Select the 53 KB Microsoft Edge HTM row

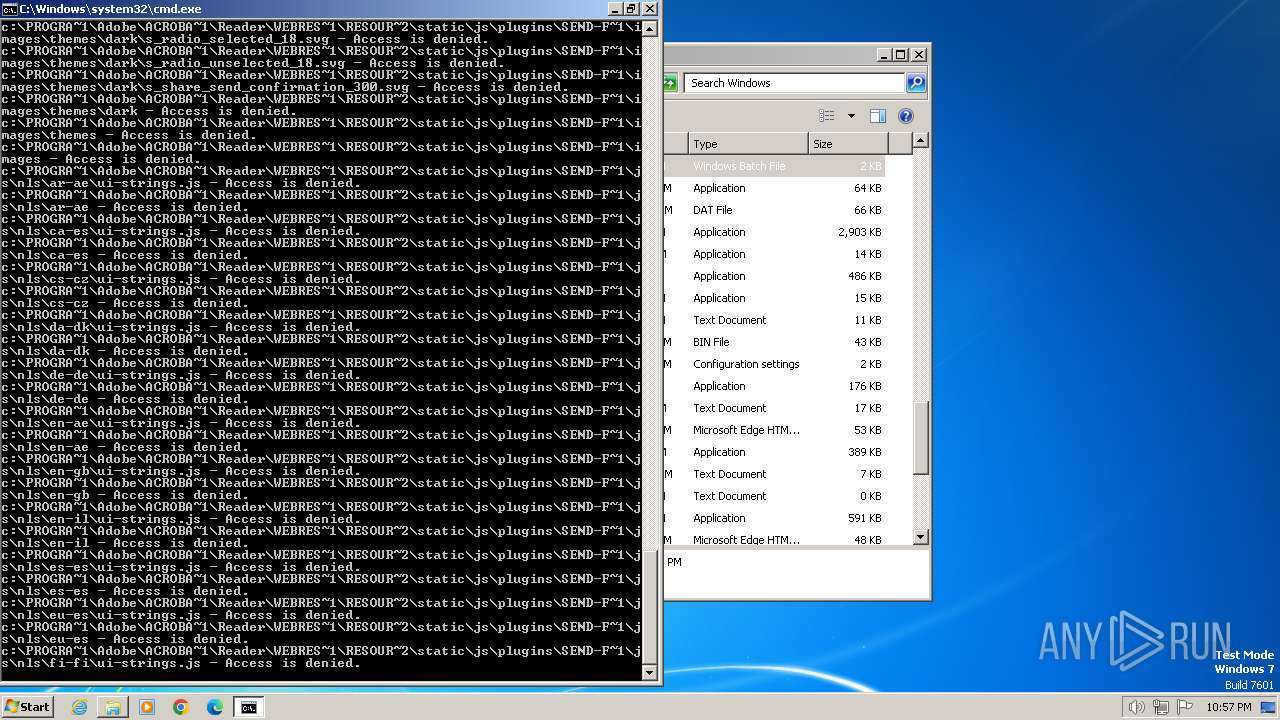(774, 430)
